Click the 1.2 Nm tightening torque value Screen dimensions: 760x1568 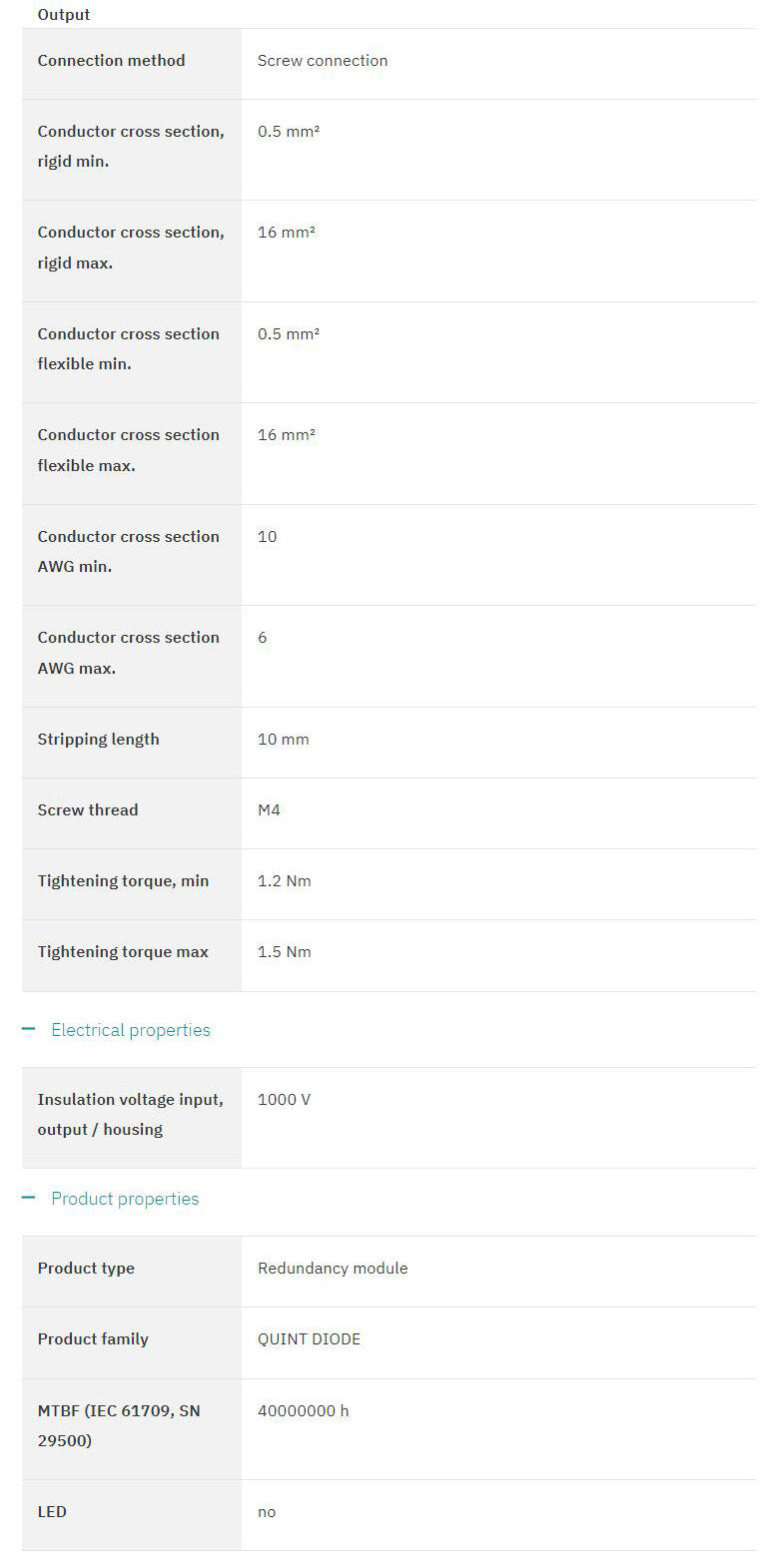[x=285, y=881]
